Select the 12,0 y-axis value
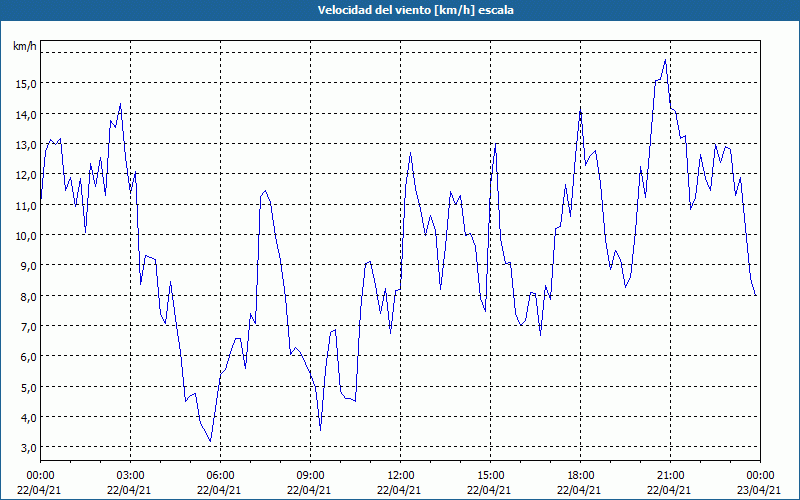This screenshot has height=500, width=800. point(26,175)
